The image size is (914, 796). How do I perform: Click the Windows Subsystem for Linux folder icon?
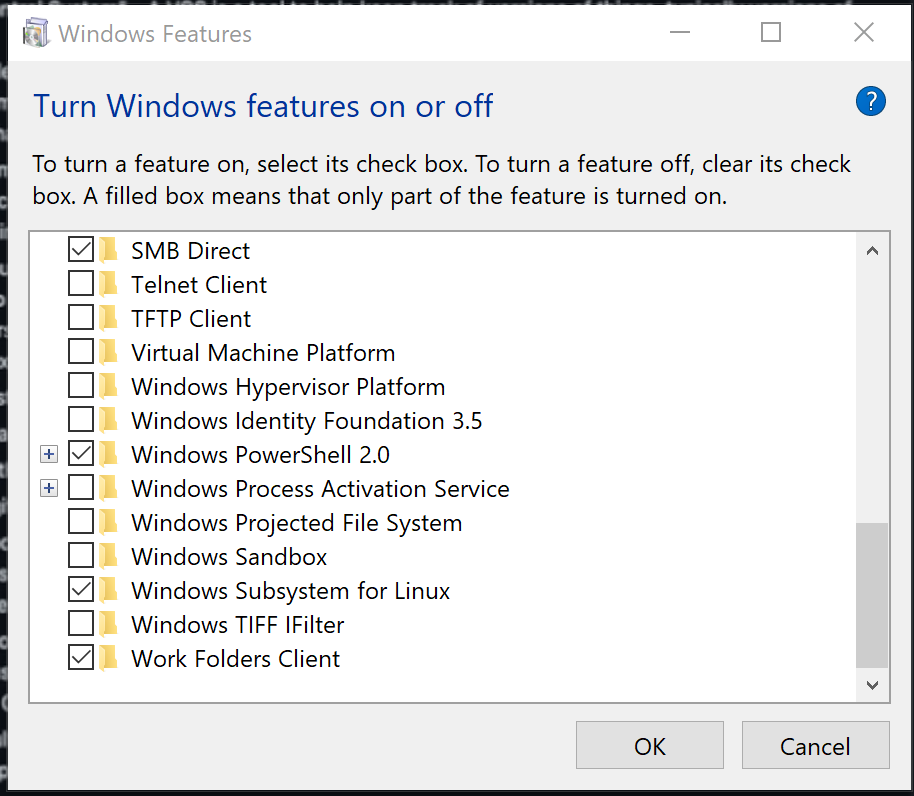(x=108, y=590)
